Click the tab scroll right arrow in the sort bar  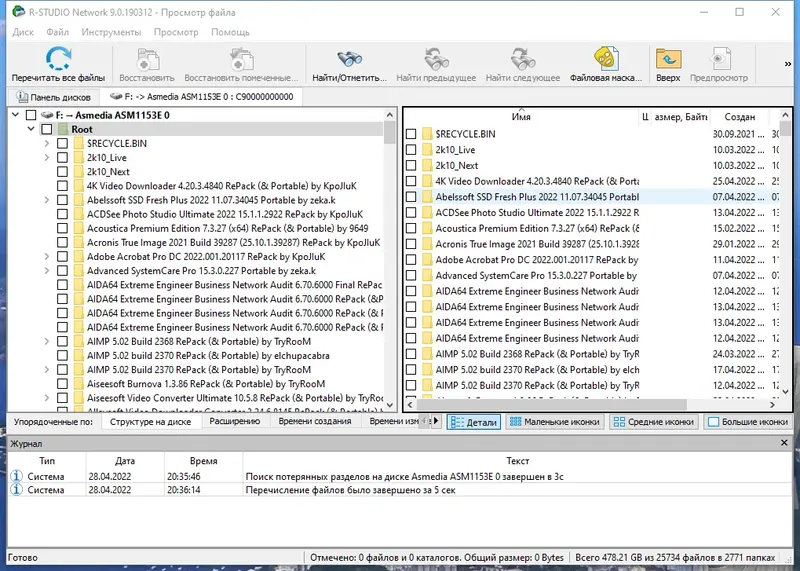click(x=436, y=421)
